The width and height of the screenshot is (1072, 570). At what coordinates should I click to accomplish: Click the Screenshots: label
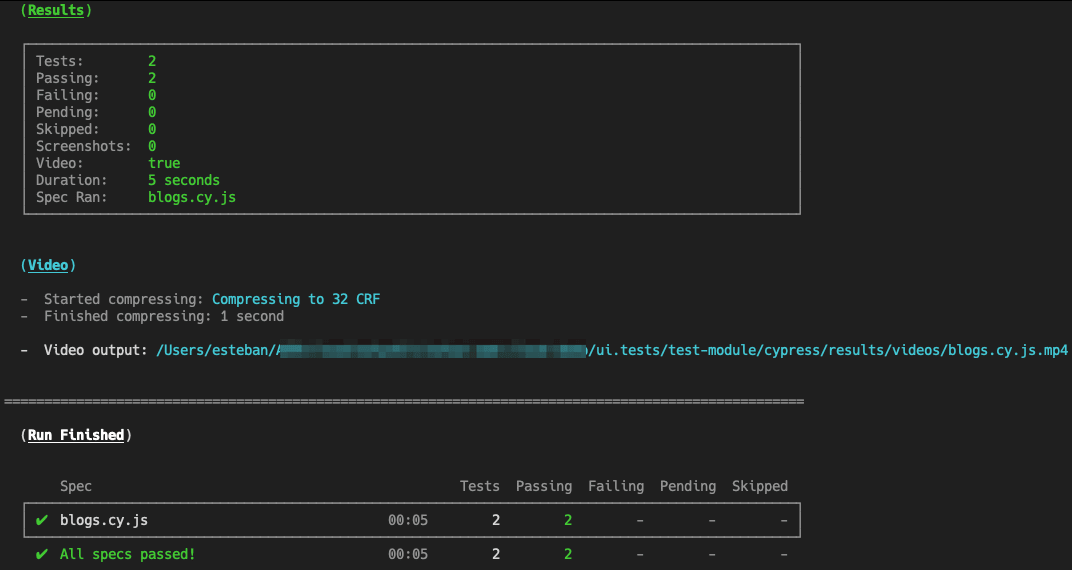point(83,146)
